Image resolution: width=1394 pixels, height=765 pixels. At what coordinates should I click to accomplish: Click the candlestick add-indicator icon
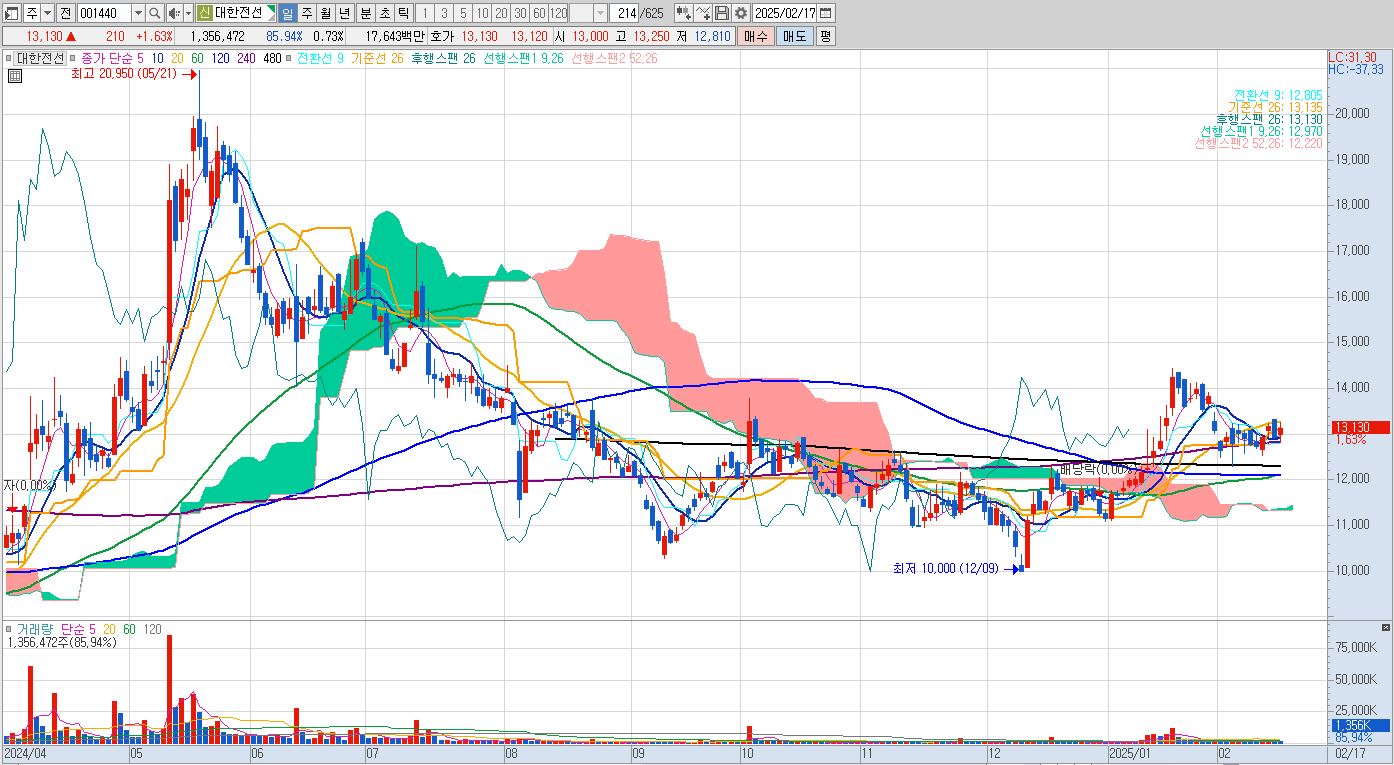683,13
